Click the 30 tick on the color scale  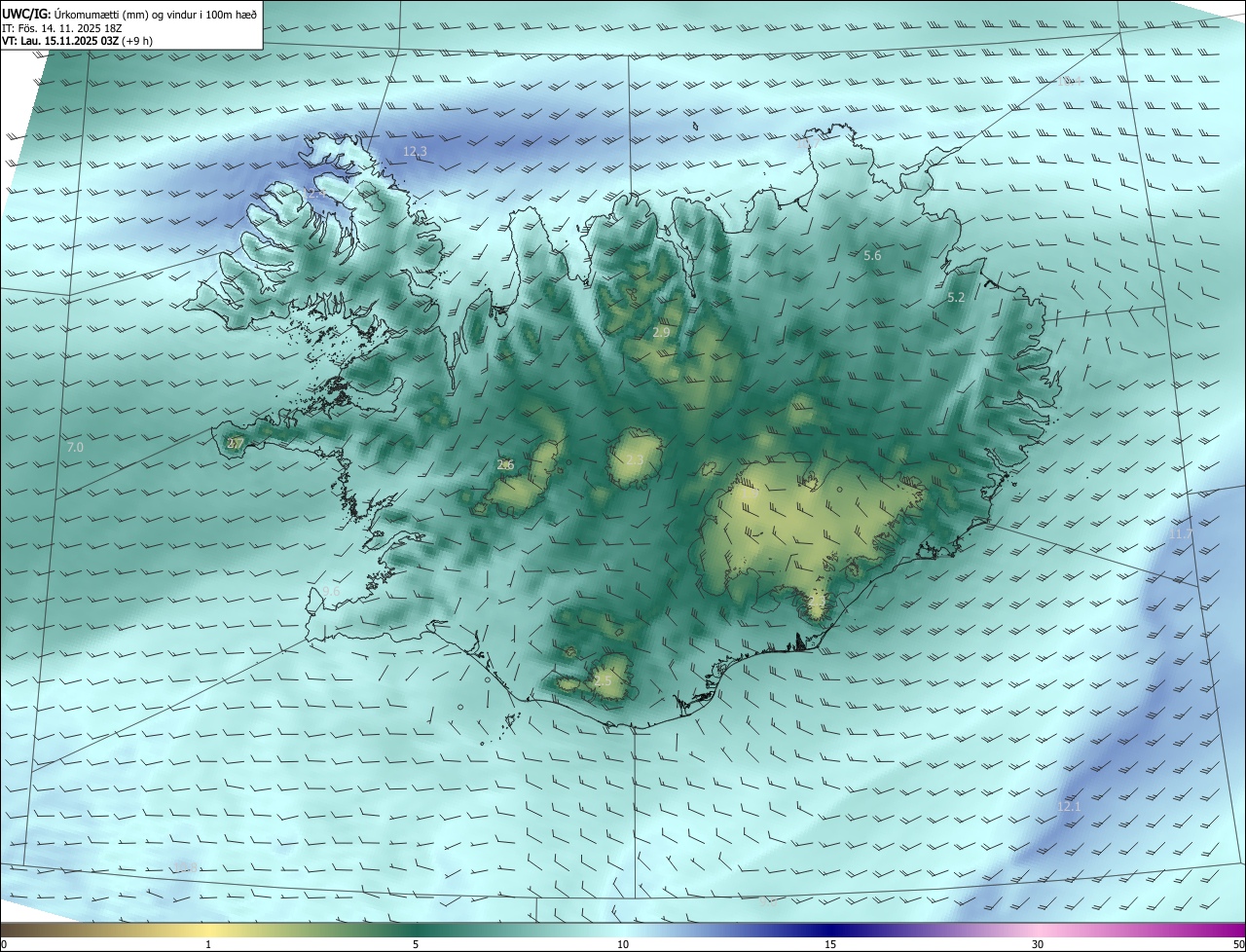[x=1038, y=945]
